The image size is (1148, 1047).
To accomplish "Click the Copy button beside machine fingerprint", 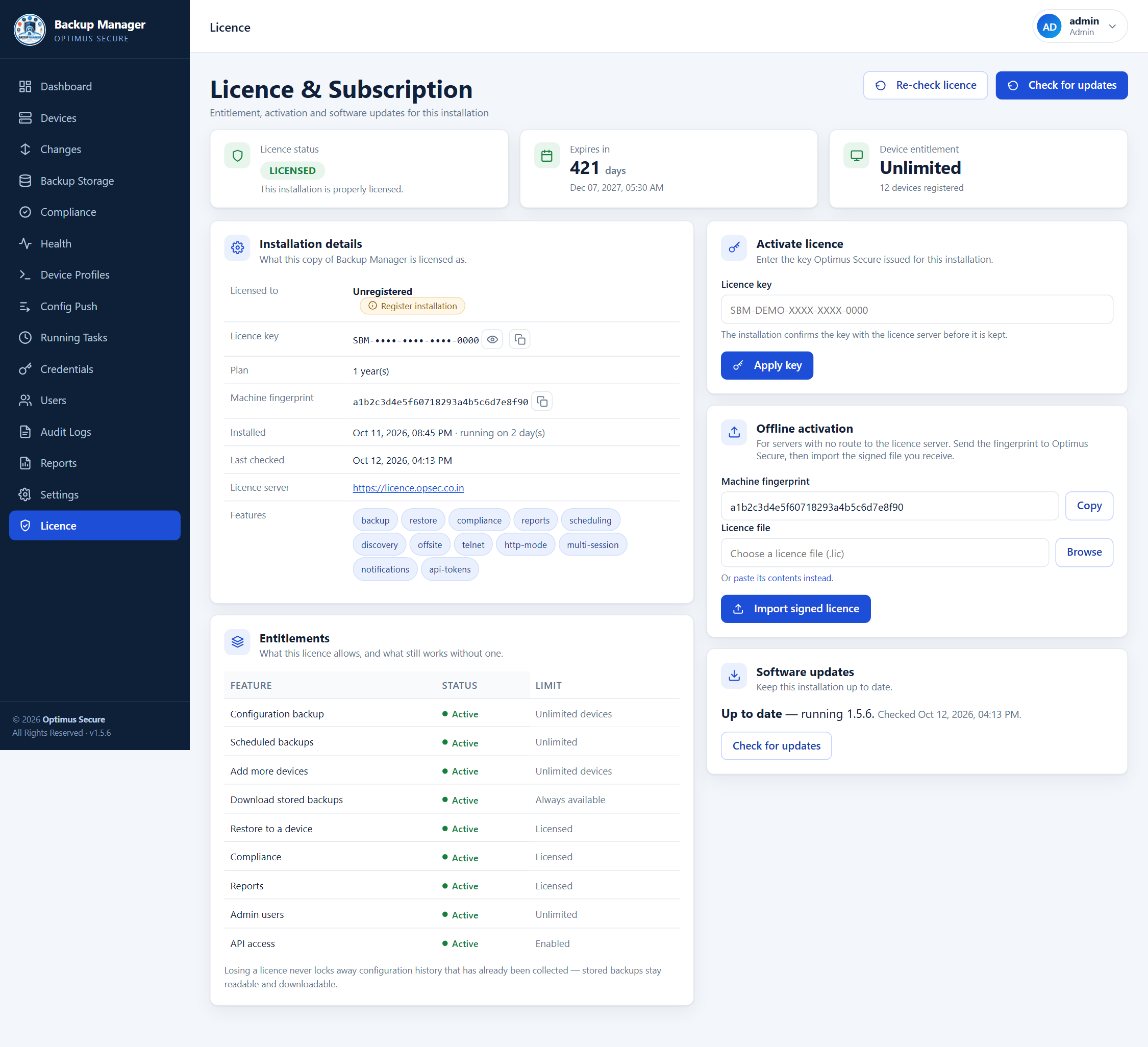I will pyautogui.click(x=1089, y=506).
